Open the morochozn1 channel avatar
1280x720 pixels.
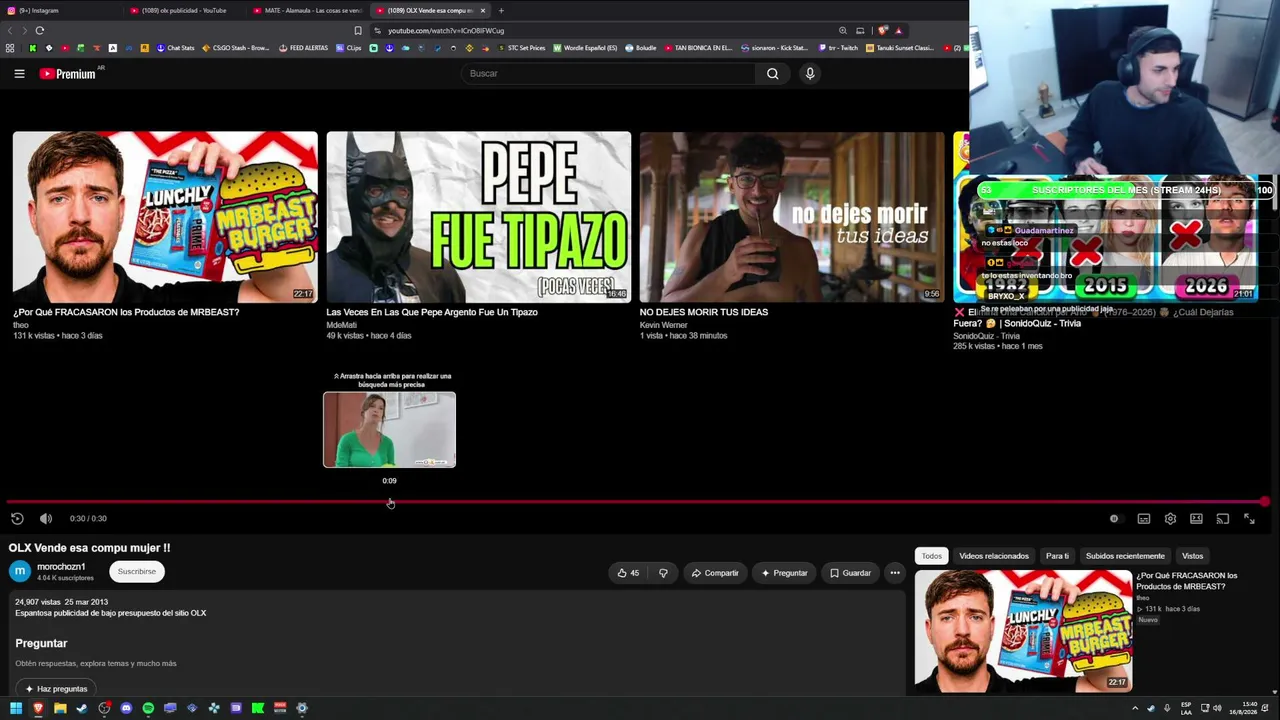(20, 571)
